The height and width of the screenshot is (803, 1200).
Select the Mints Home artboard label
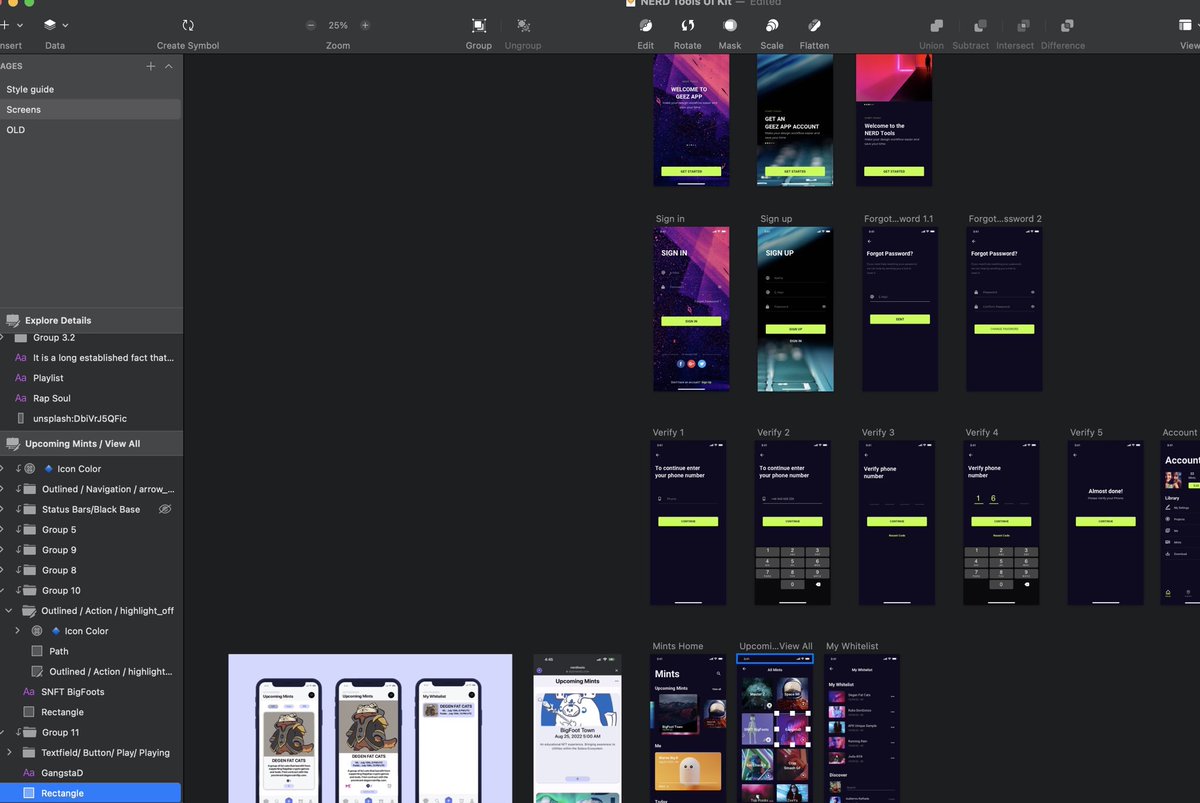pos(678,646)
